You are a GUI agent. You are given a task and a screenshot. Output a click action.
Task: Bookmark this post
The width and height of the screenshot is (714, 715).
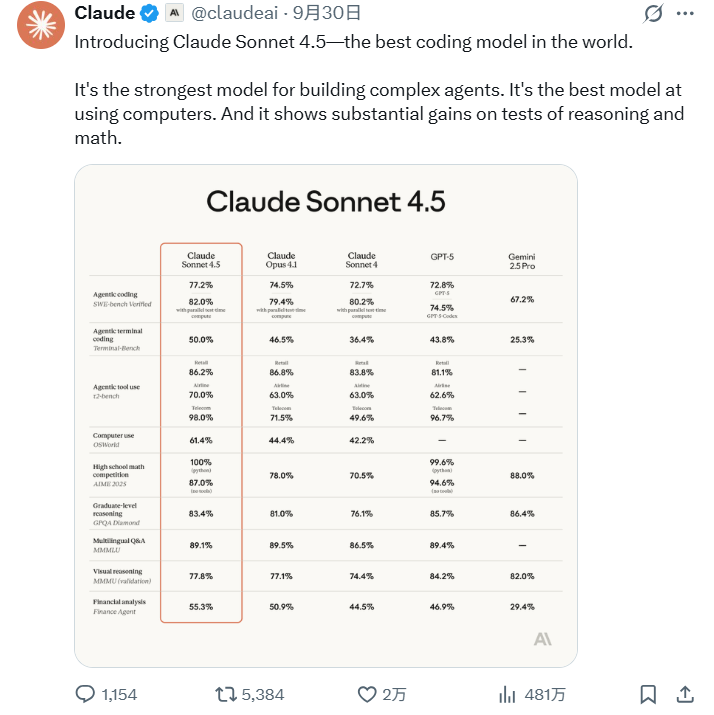[648, 693]
